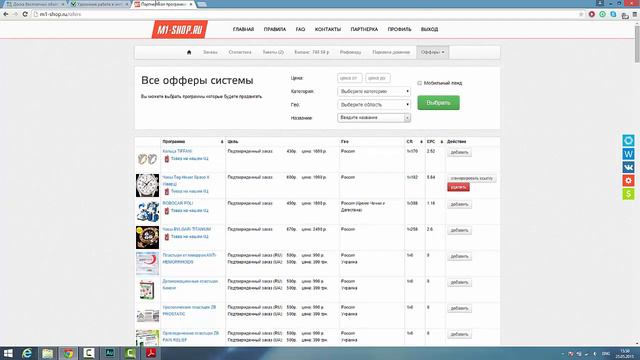The width and height of the screenshot is (640, 360).
Task: Open File Explorer from the taskbar
Action: point(47,353)
